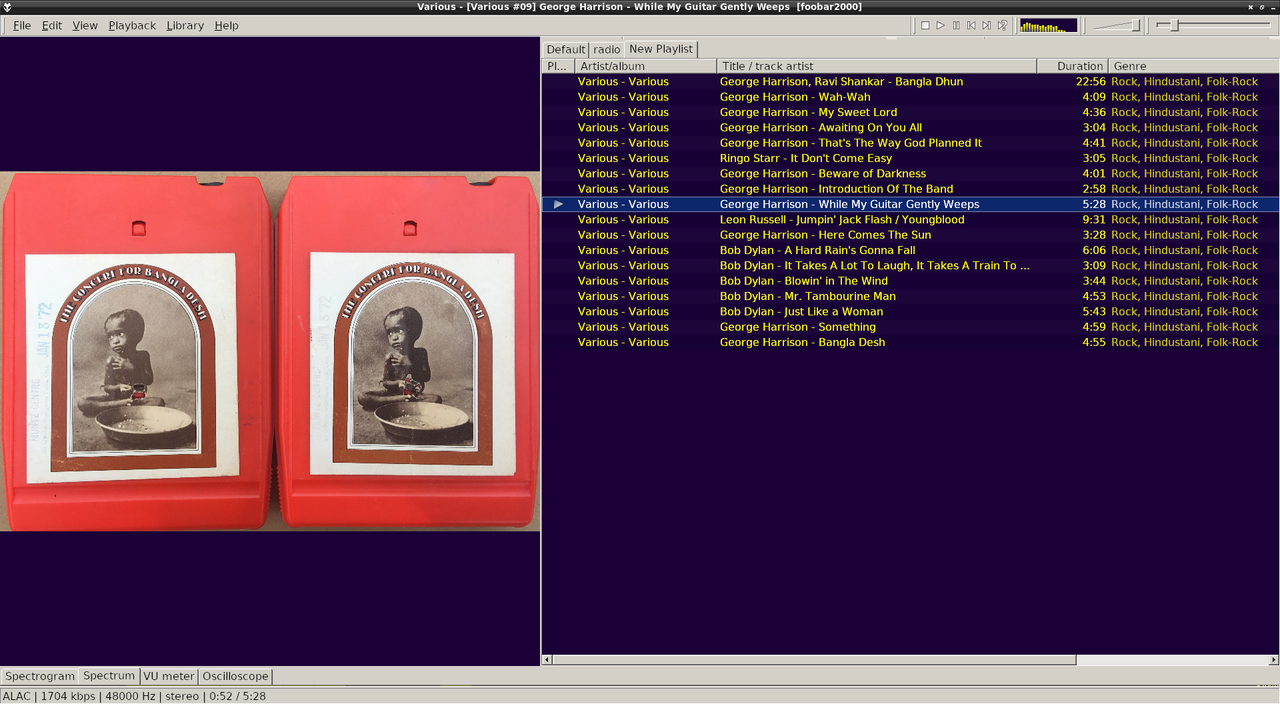Sort by the Genre column header
The width and height of the screenshot is (1280, 704).
point(1193,66)
